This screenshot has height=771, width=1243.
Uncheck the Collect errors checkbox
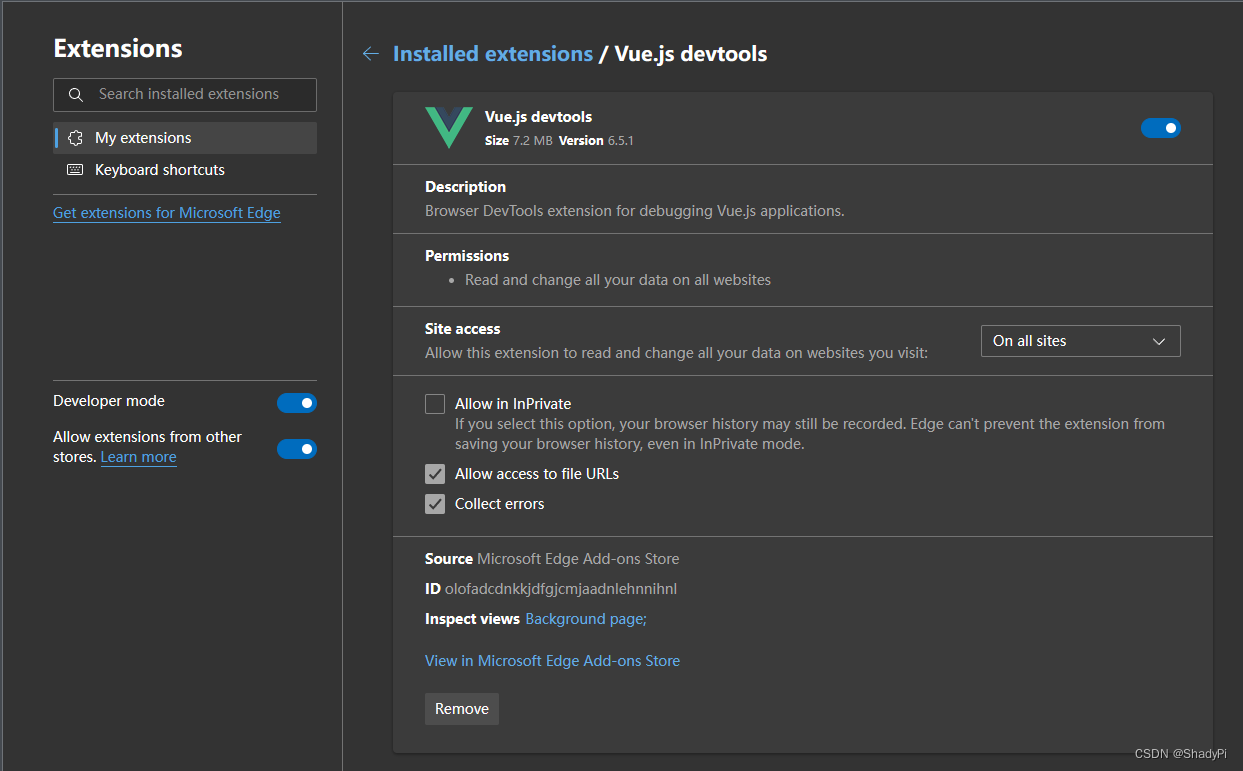[435, 504]
